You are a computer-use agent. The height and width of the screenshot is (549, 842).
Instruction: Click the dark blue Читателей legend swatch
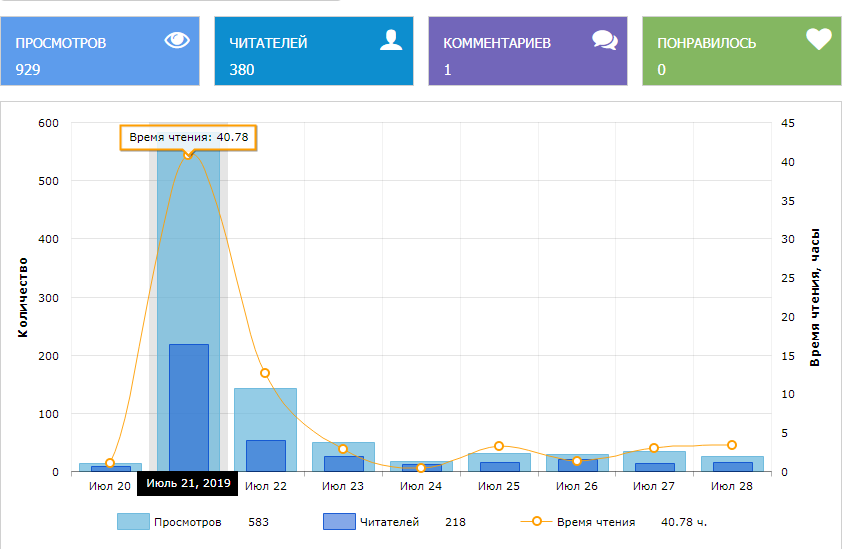pyautogui.click(x=338, y=521)
